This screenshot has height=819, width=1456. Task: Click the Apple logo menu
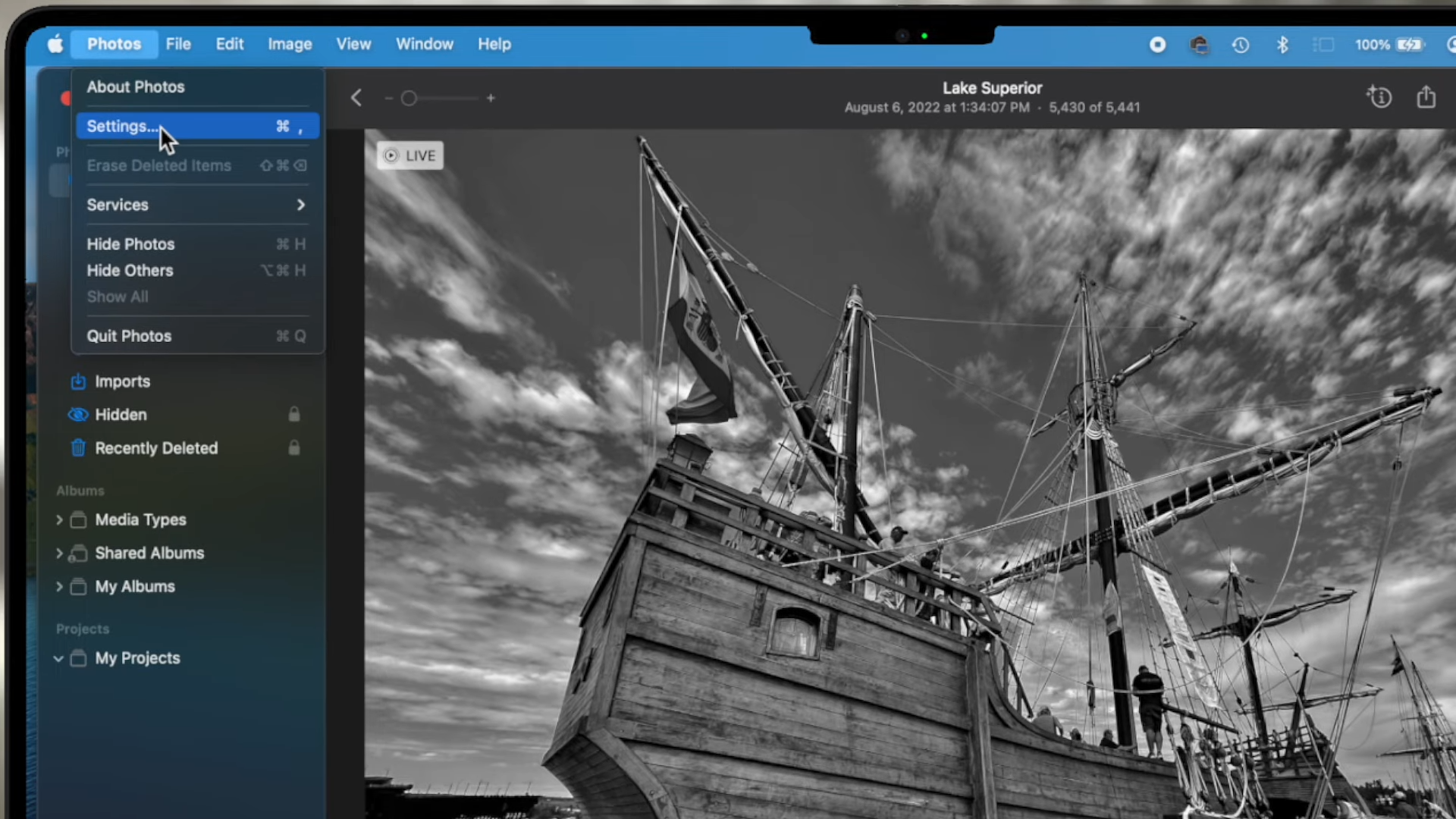click(x=55, y=44)
